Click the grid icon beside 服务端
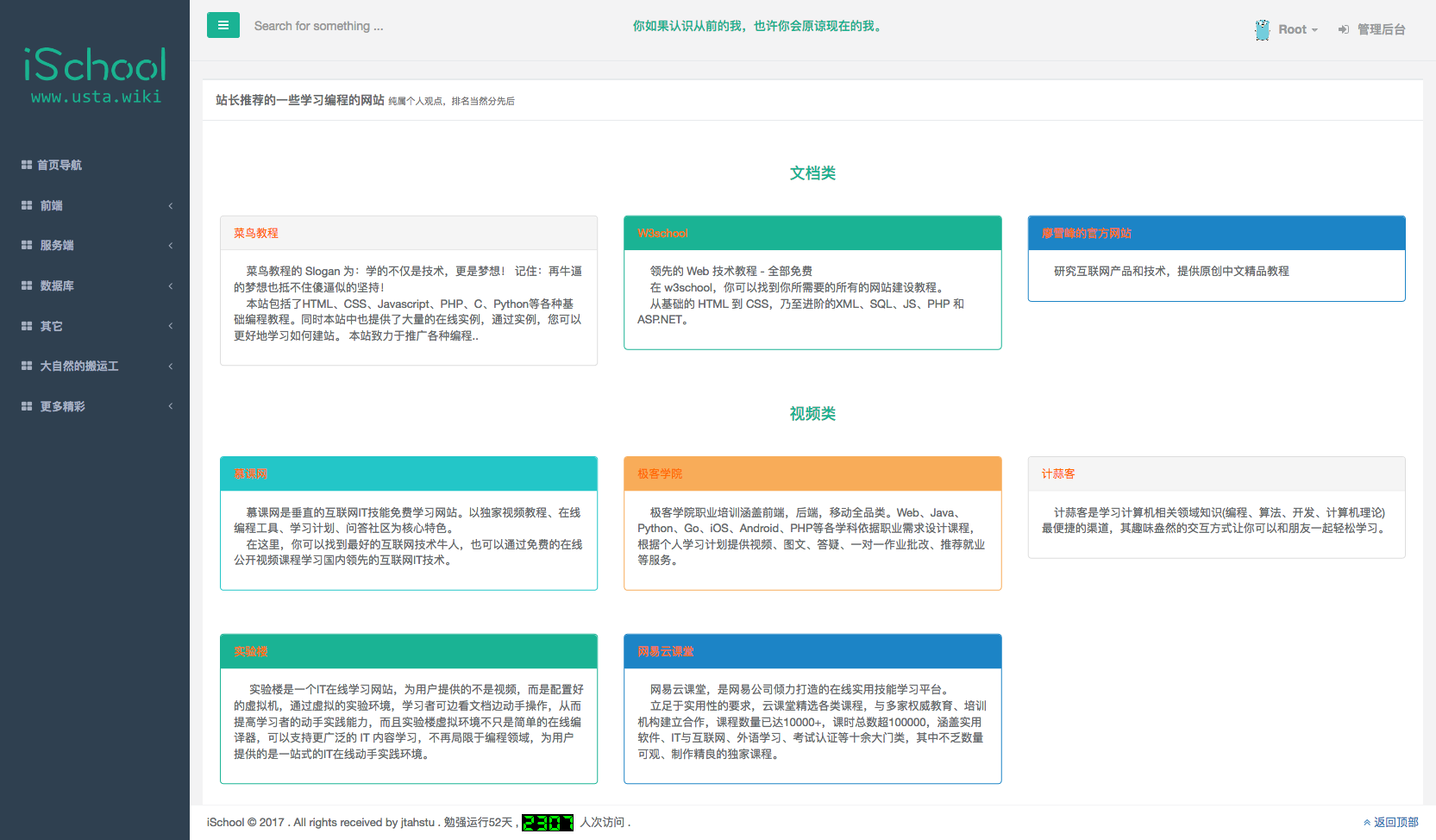1436x840 pixels. tap(27, 245)
